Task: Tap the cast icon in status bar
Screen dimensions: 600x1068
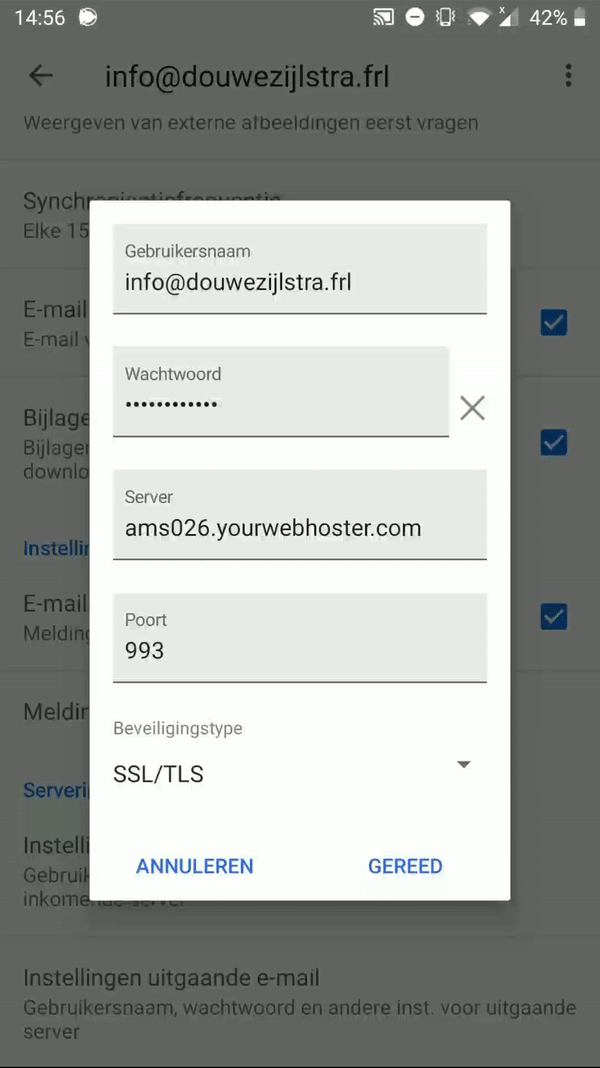Action: click(x=383, y=18)
